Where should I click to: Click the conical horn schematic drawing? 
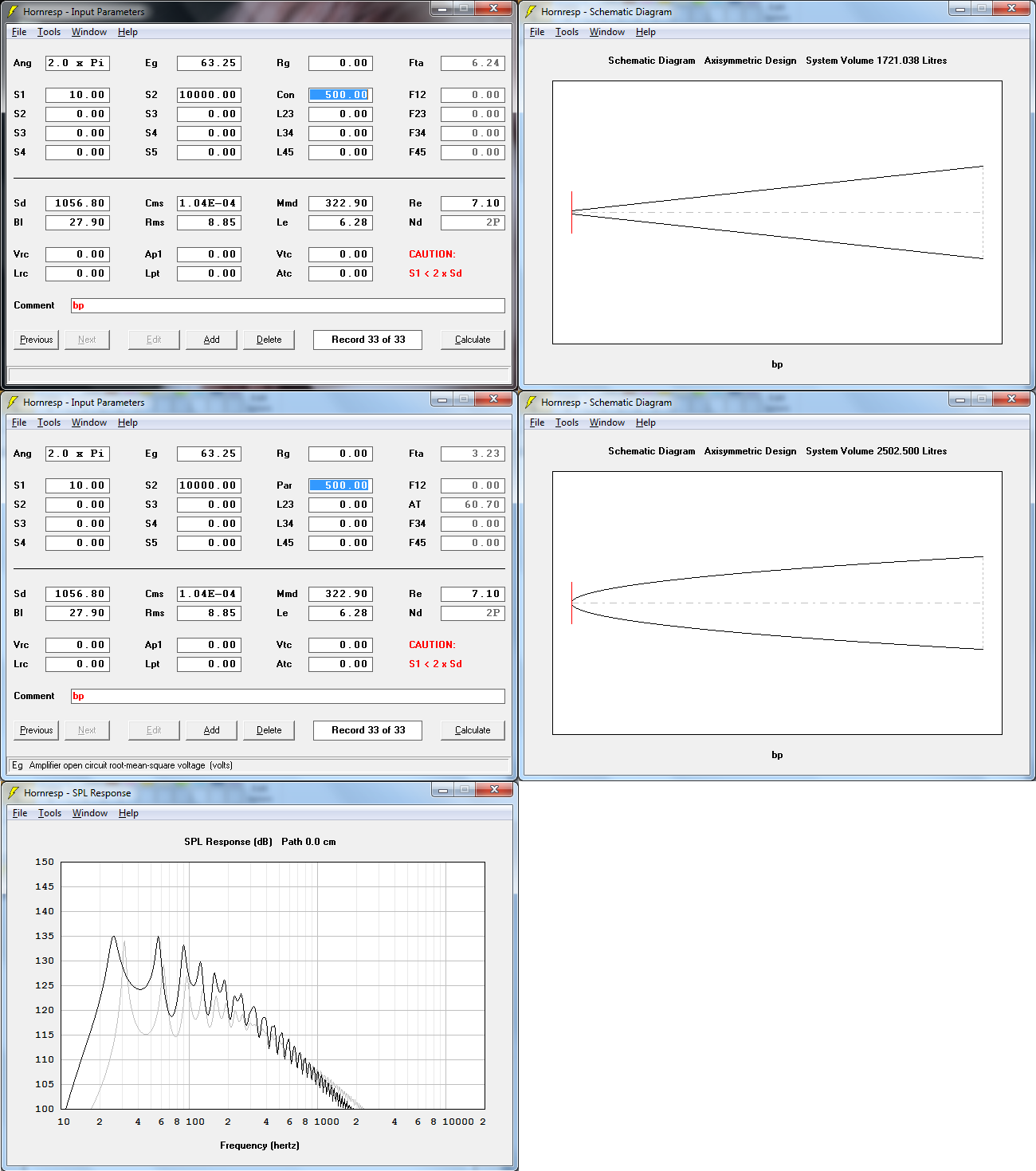(x=777, y=212)
